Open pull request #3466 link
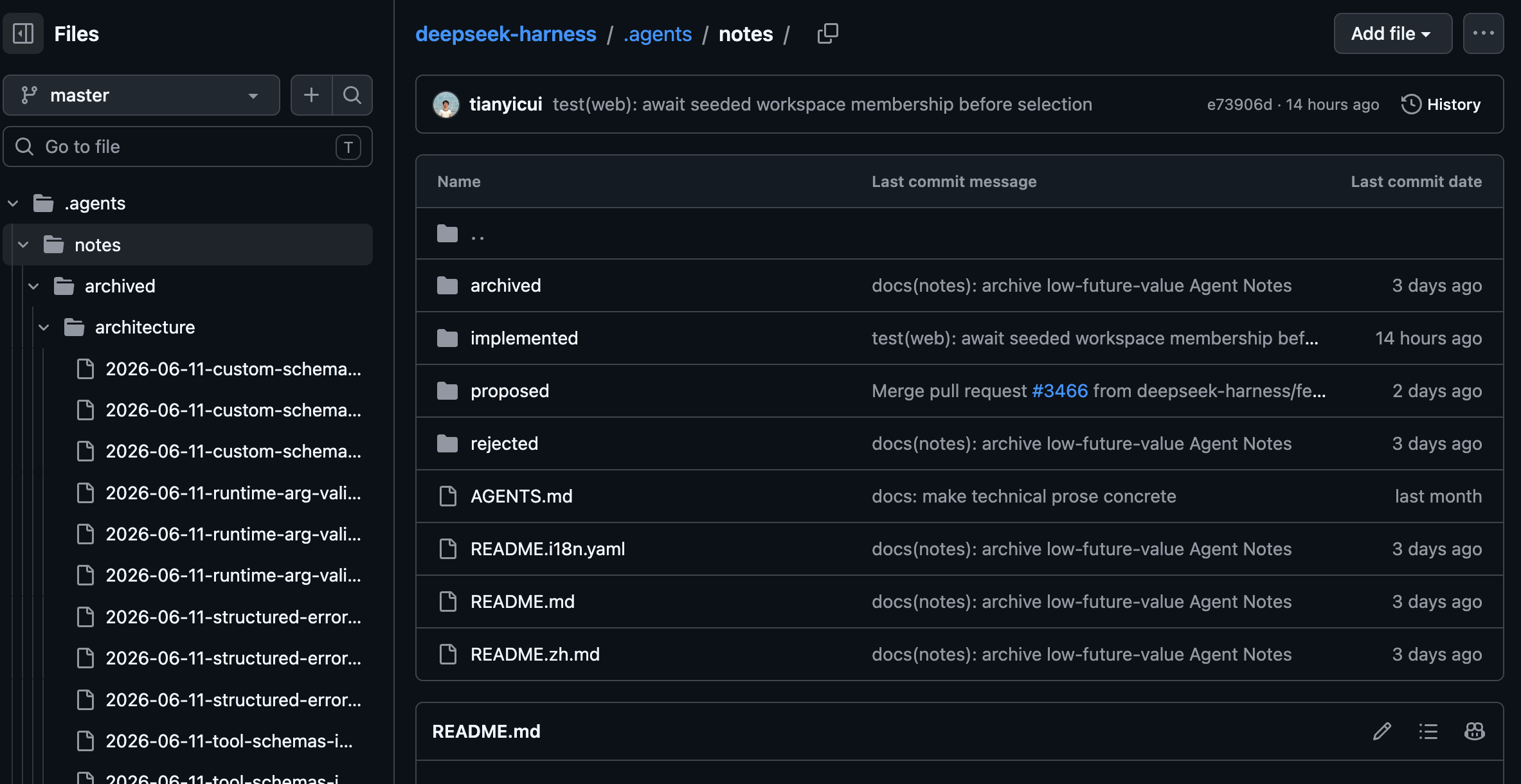Image resolution: width=1521 pixels, height=784 pixels. point(1059,391)
